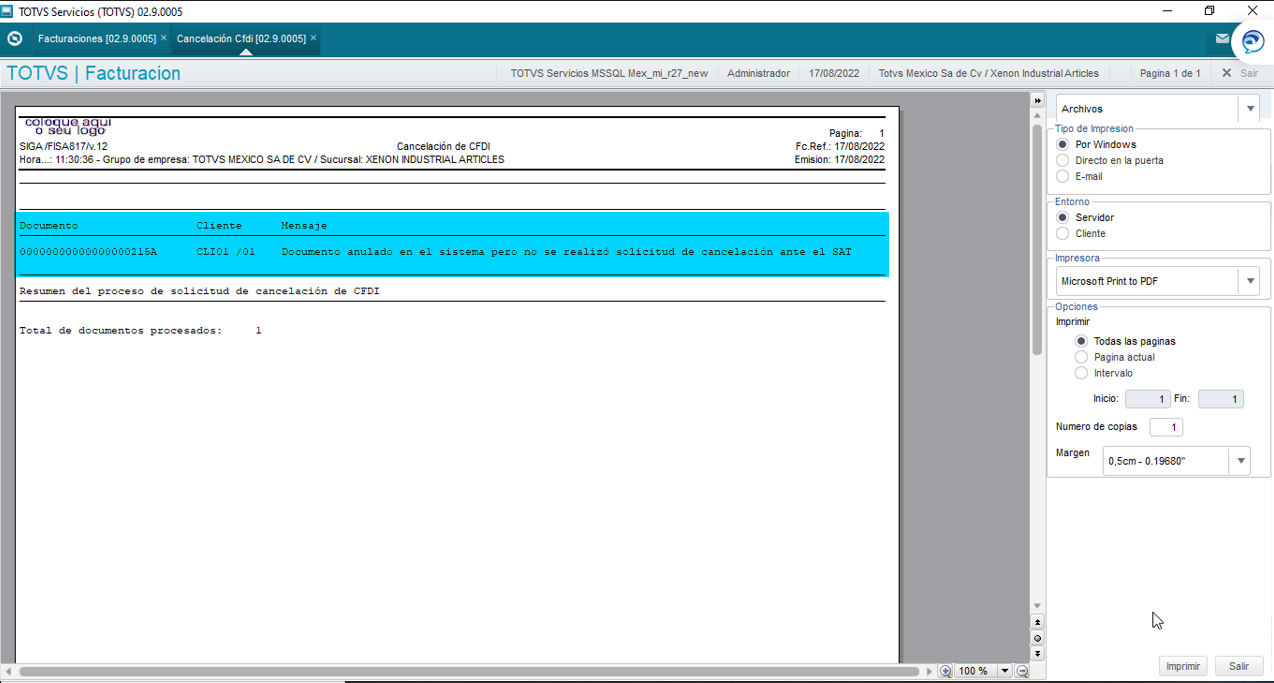Click the Fin page field
Image resolution: width=1274 pixels, height=683 pixels.
click(x=1221, y=399)
